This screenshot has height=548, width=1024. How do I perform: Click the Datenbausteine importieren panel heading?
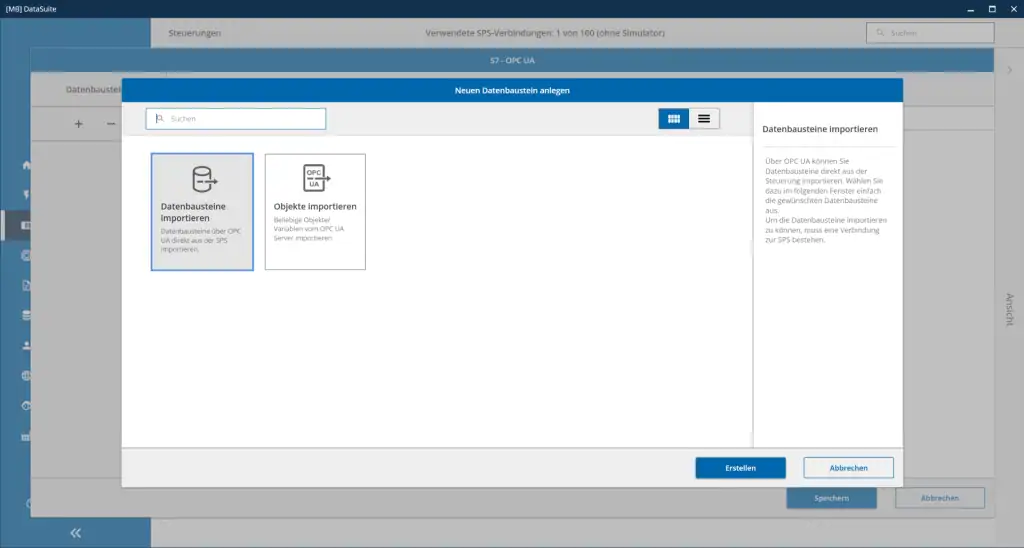[820, 129]
